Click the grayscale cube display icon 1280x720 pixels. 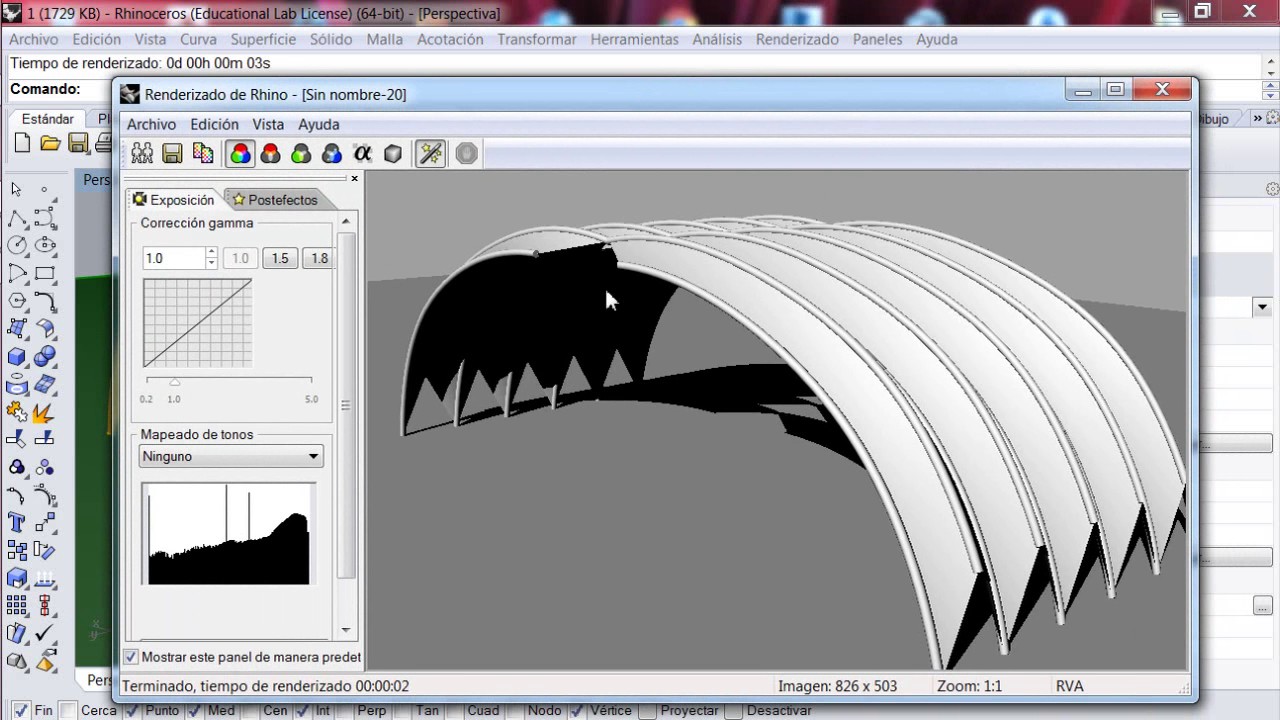tap(393, 153)
